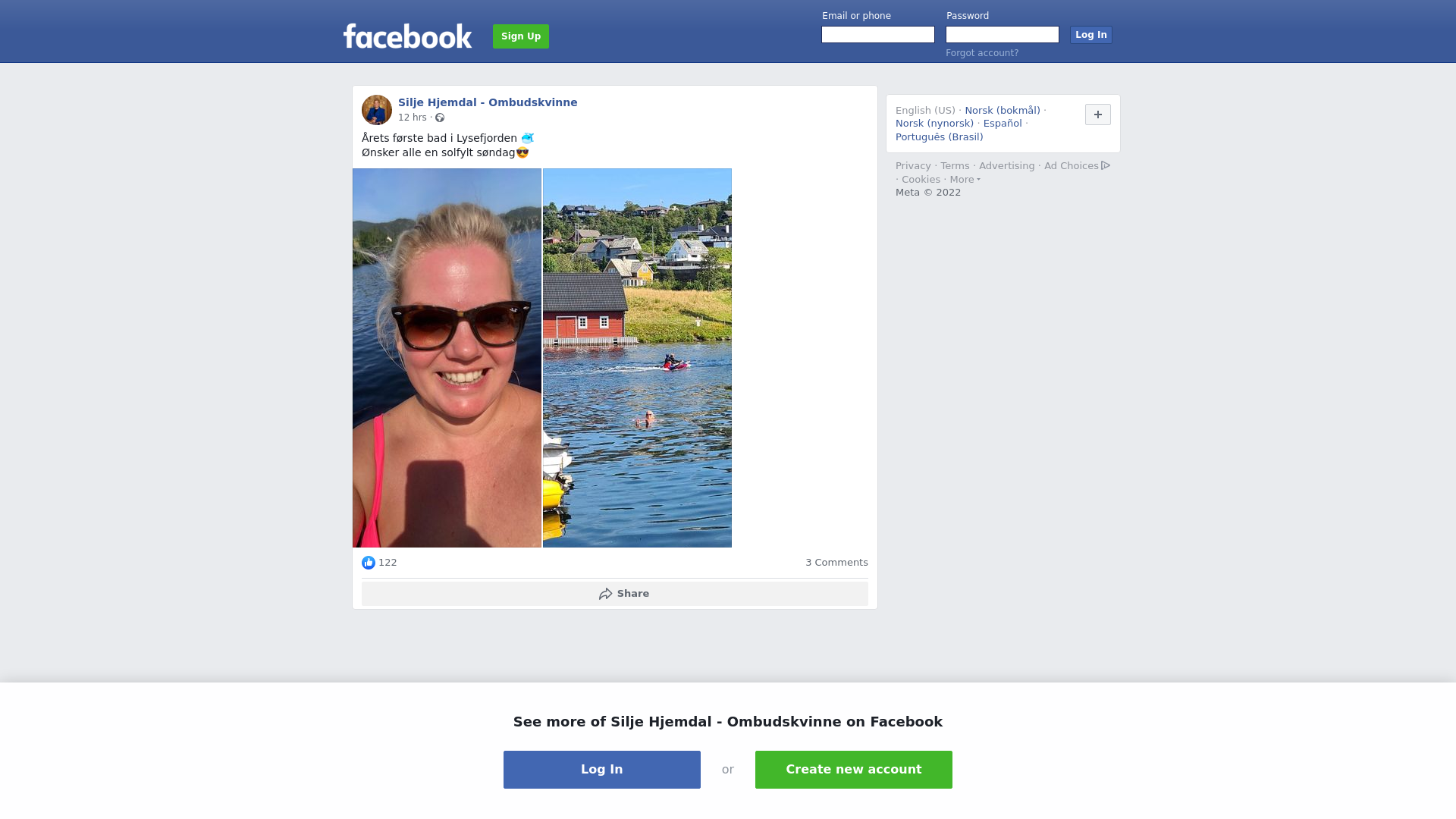Click the blue thumbs-up reaction icon
The height and width of the screenshot is (819, 1456).
coord(369,563)
